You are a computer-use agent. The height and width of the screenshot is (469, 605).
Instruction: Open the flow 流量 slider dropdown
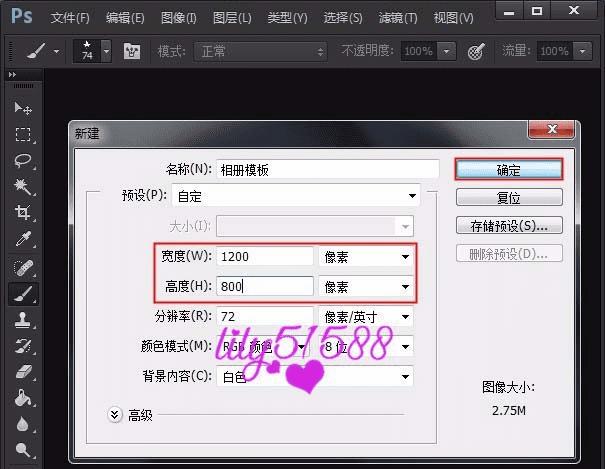pos(582,51)
